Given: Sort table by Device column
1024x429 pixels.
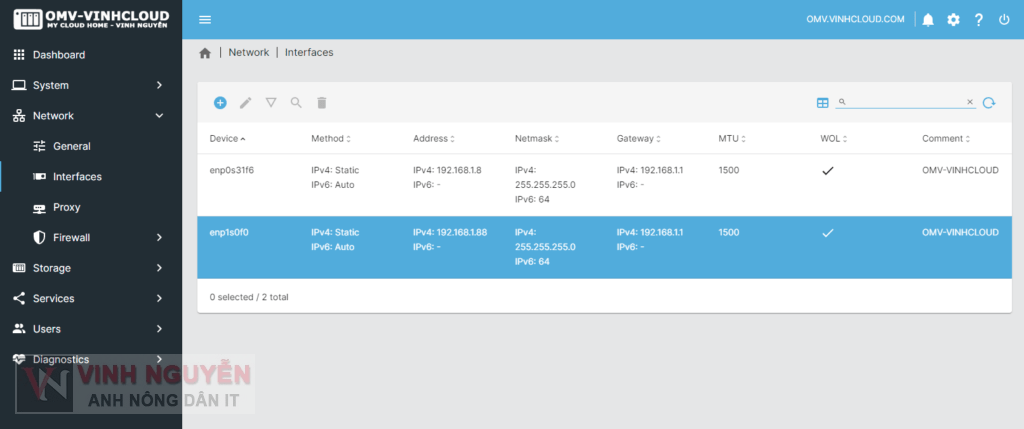Looking at the screenshot, I should [x=227, y=138].
